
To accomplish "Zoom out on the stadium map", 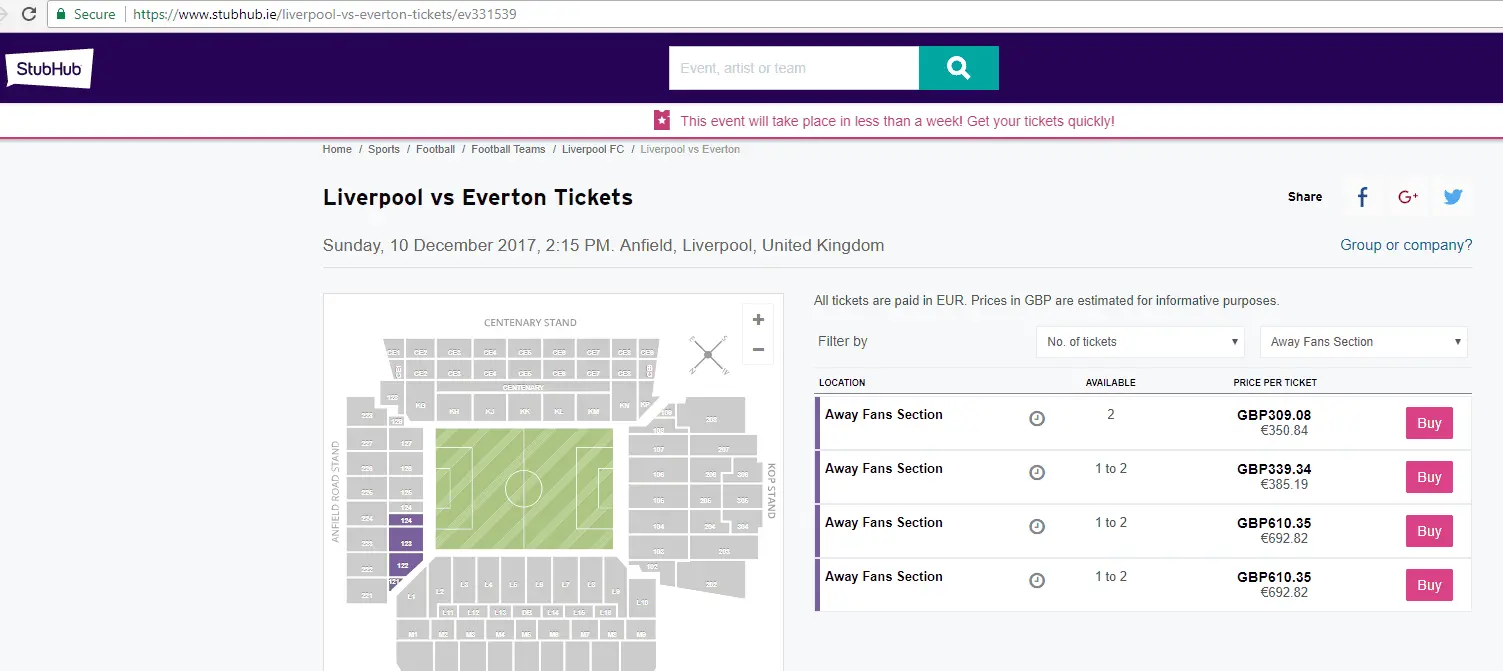I will click(x=758, y=349).
